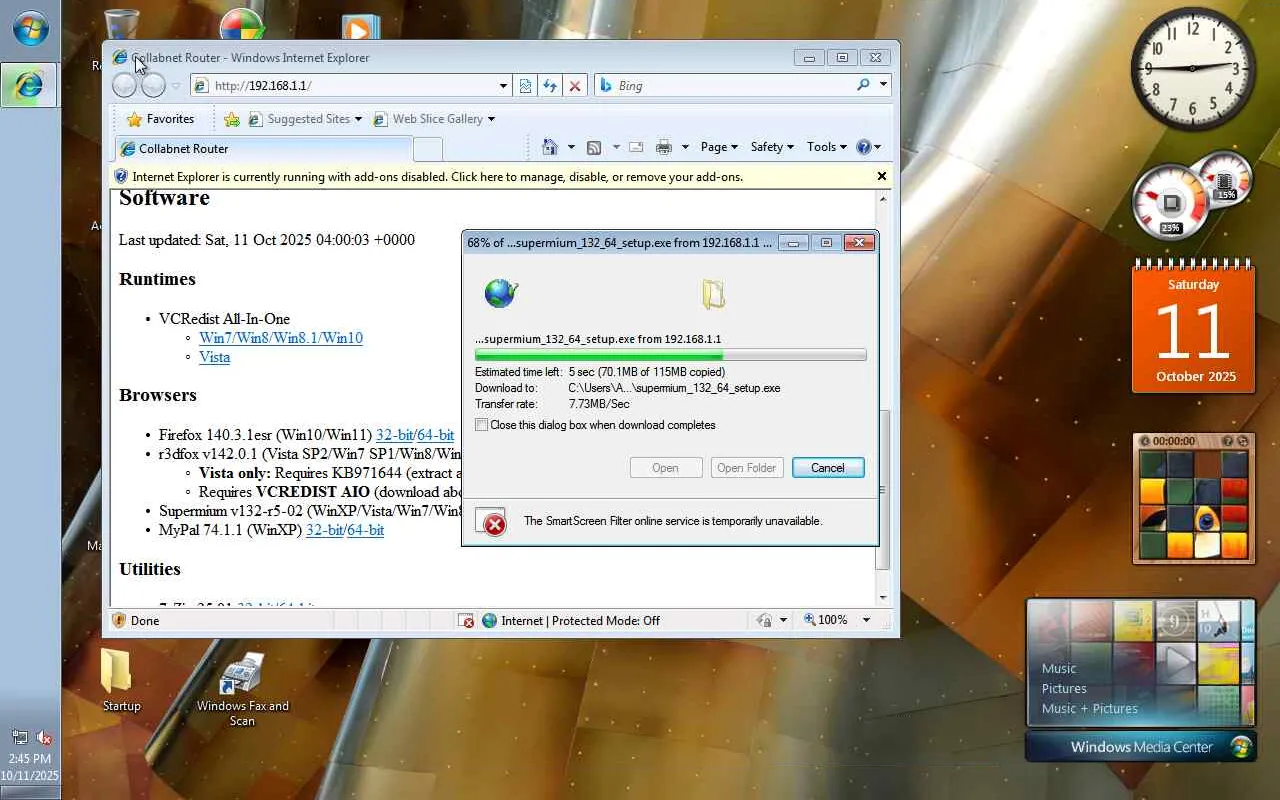Open the zoom level dropdown arrow
Screen dimensions: 1280x800
pos(866,621)
